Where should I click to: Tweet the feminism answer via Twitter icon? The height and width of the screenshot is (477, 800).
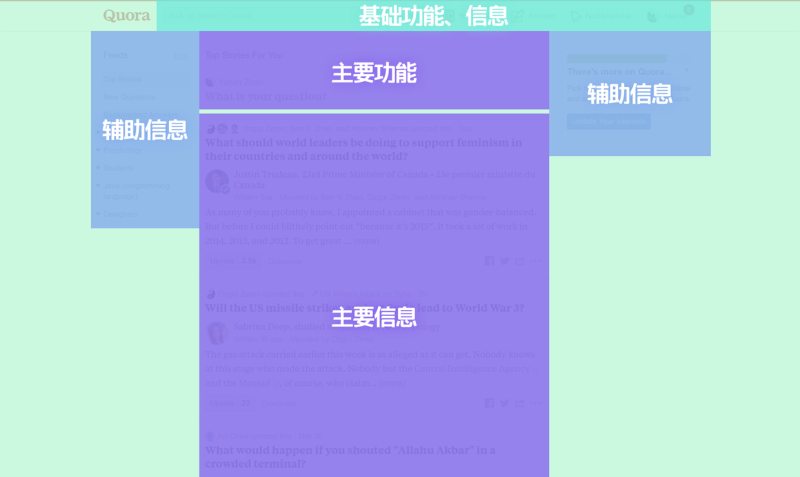(x=504, y=261)
